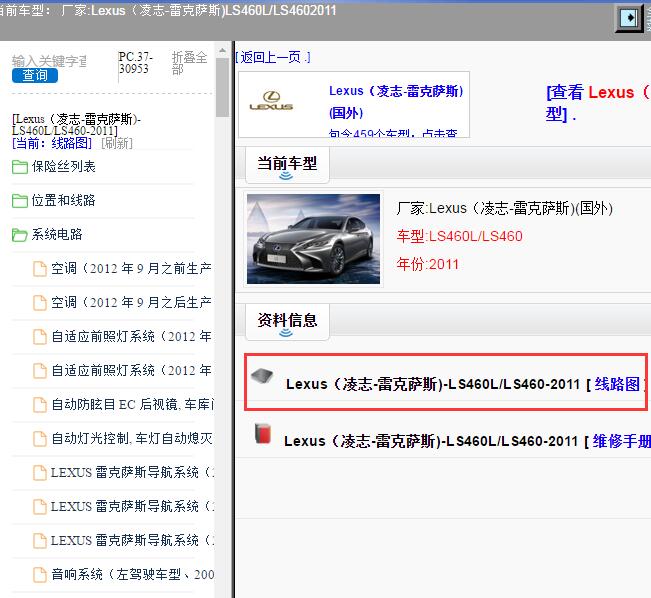Click the Lexus brand logo

tap(271, 101)
